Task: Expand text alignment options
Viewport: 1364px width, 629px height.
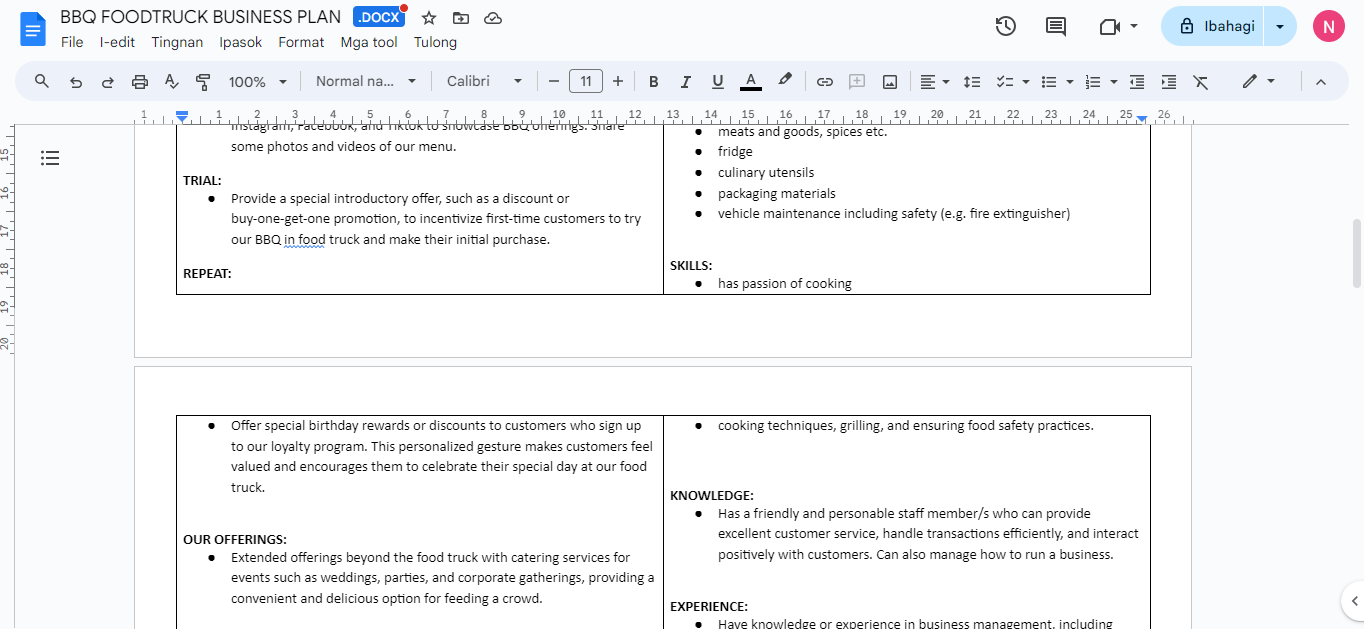Action: (x=946, y=82)
